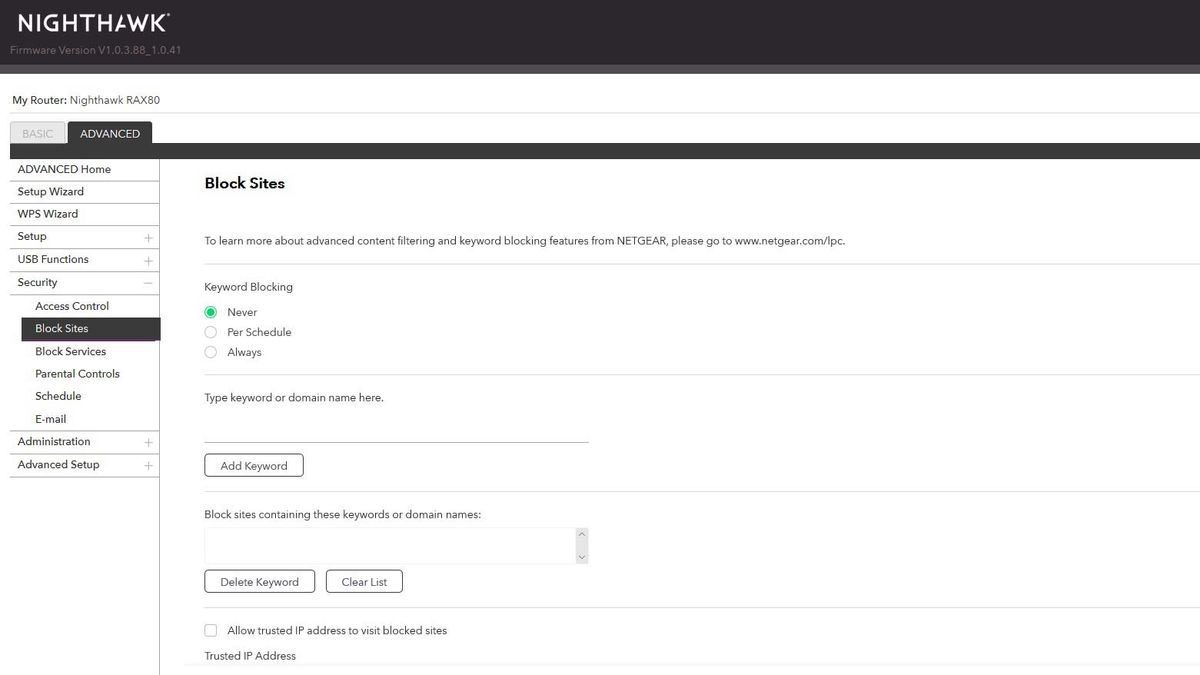Expand USB Functions plus icon
1200x675 pixels.
click(148, 261)
